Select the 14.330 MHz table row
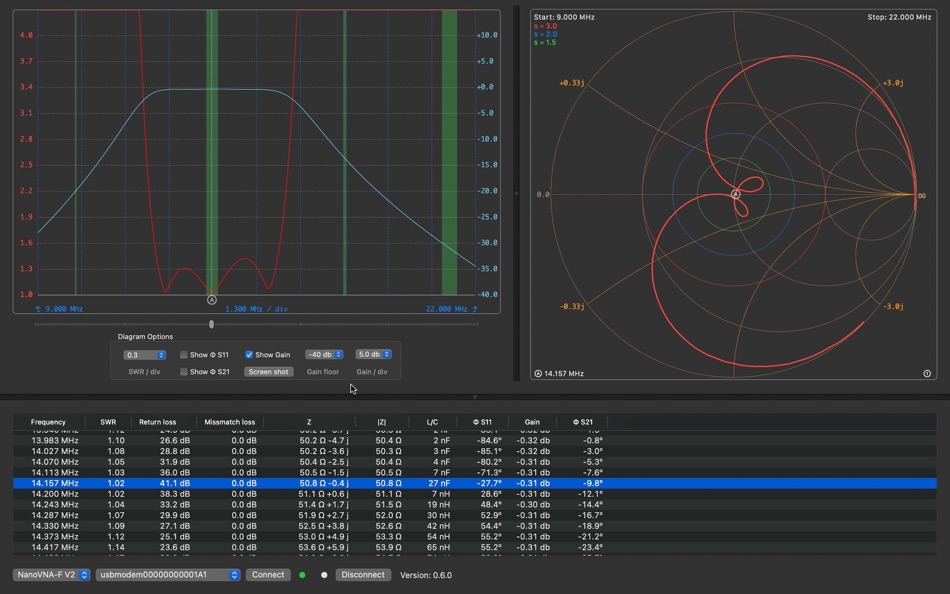The image size is (950, 594). pos(475,526)
